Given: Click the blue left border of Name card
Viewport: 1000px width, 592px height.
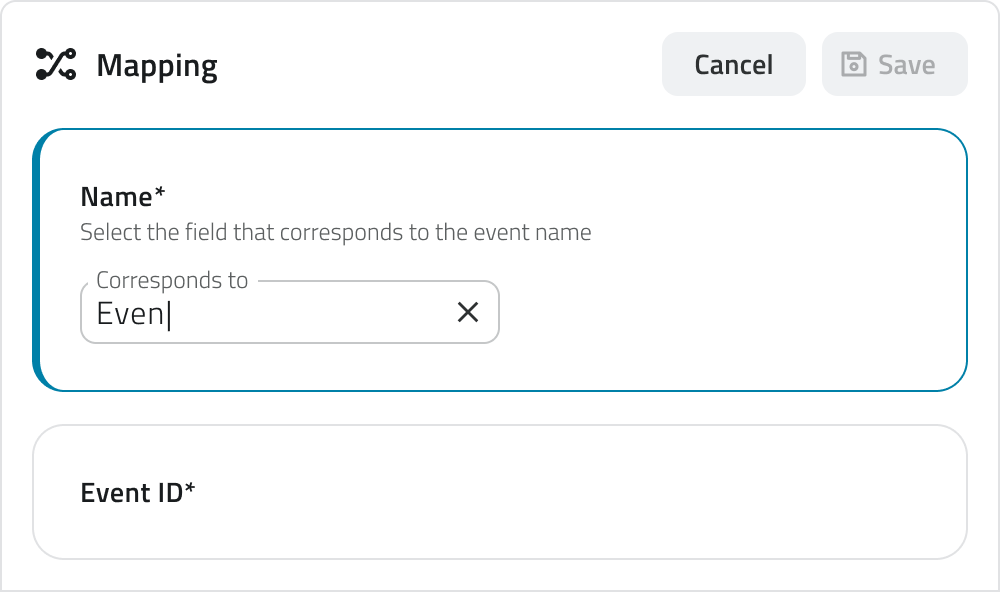Looking at the screenshot, I should point(38,260).
